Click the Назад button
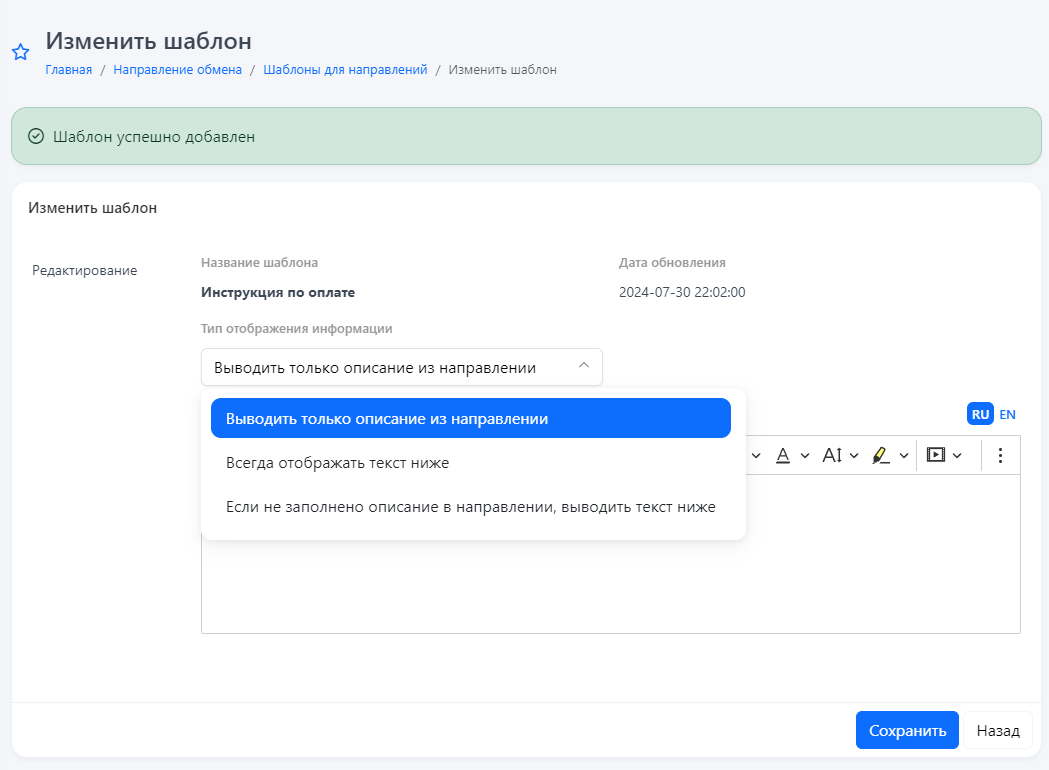This screenshot has height=770, width=1049. 998,730
